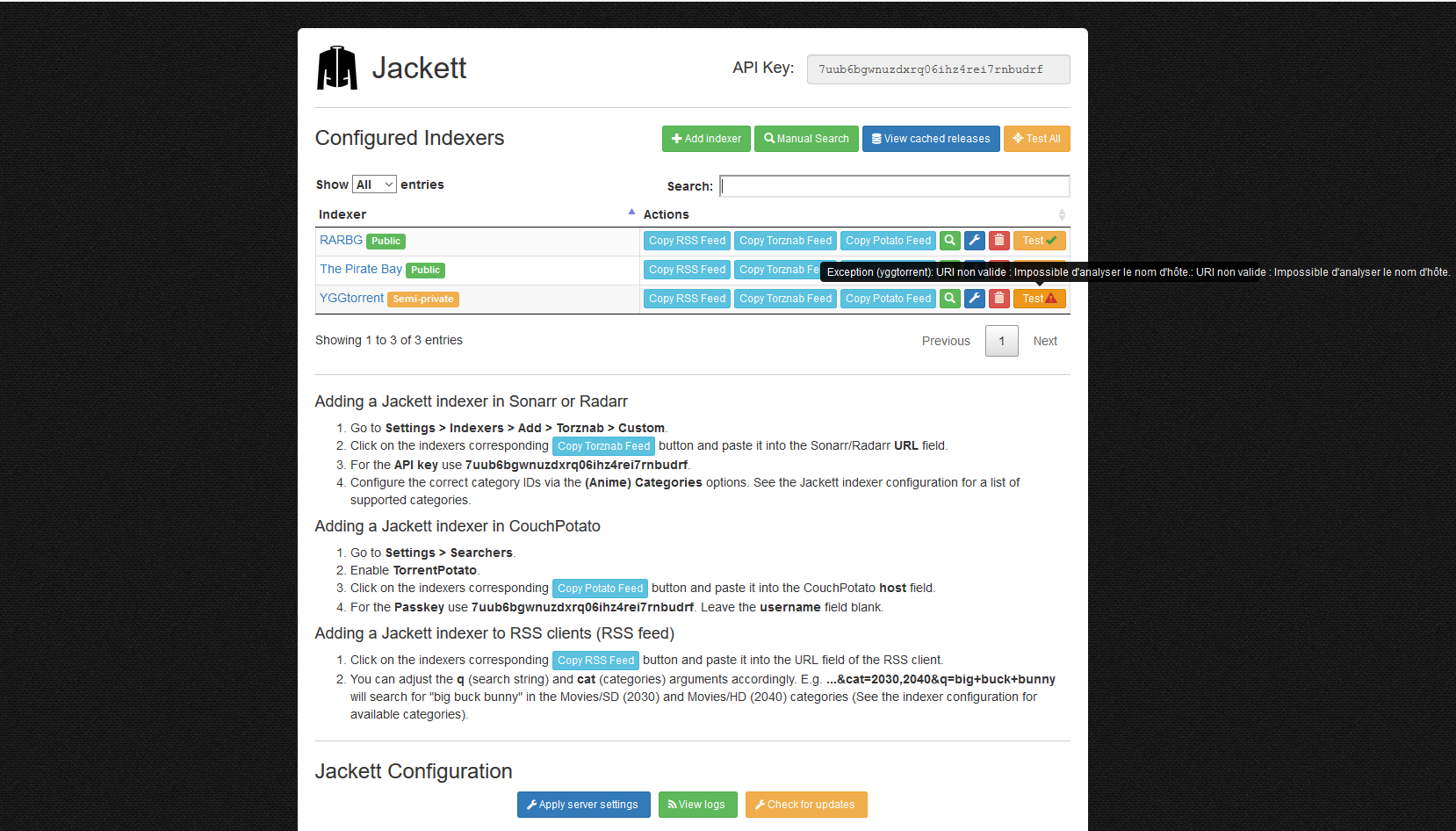View cached releases
This screenshot has height=831, width=1456.
(930, 138)
